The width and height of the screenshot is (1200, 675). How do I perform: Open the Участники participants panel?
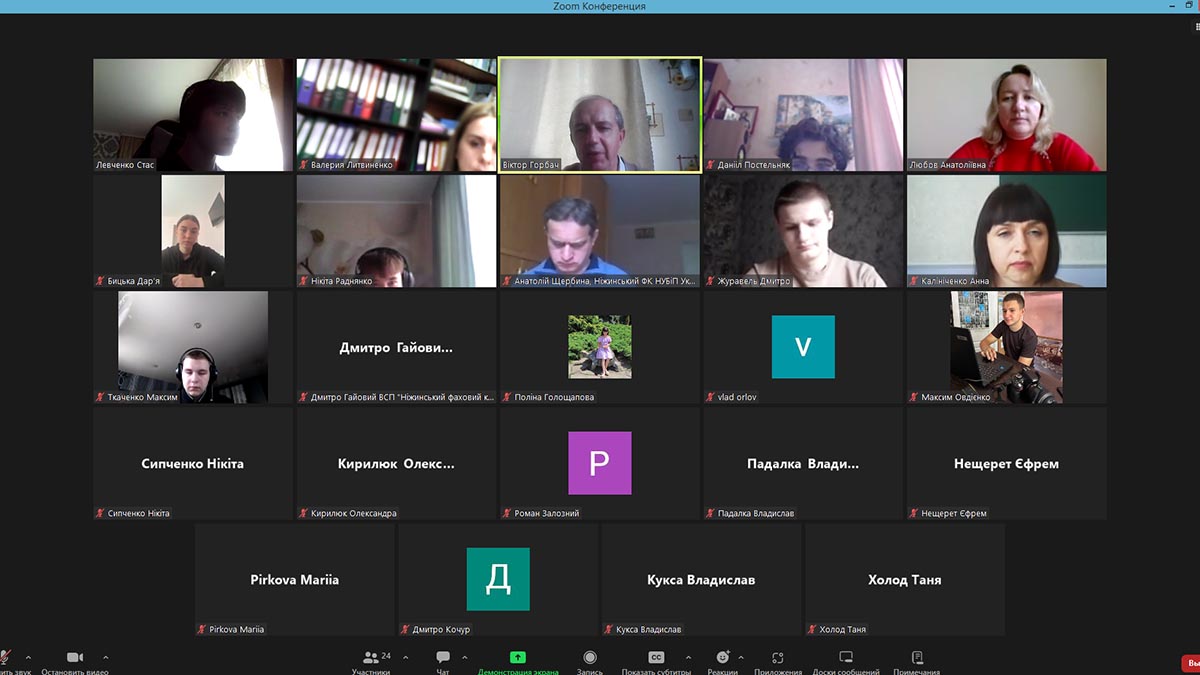tap(370, 657)
